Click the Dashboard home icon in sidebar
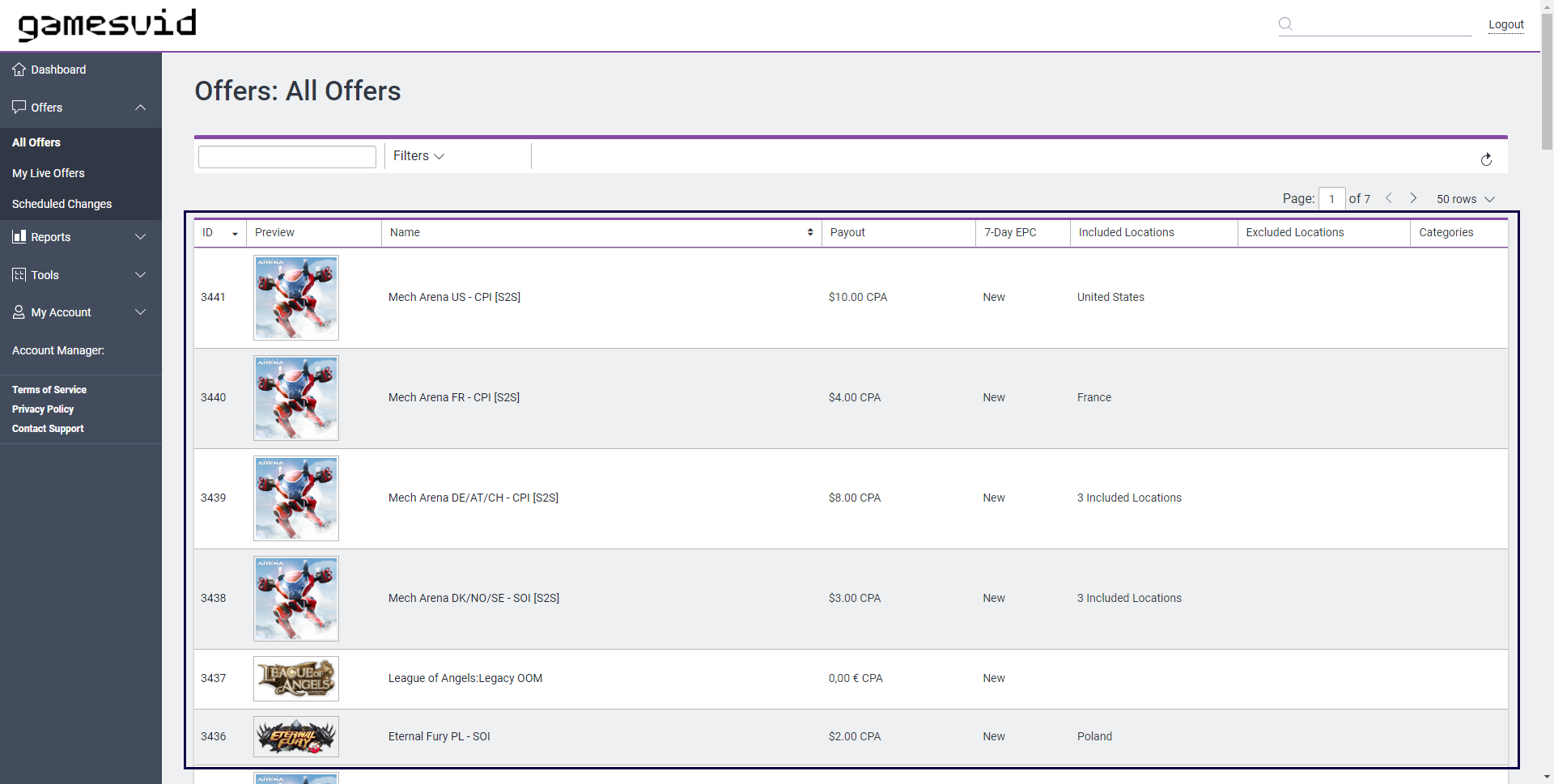This screenshot has width=1554, height=784. pyautogui.click(x=19, y=70)
